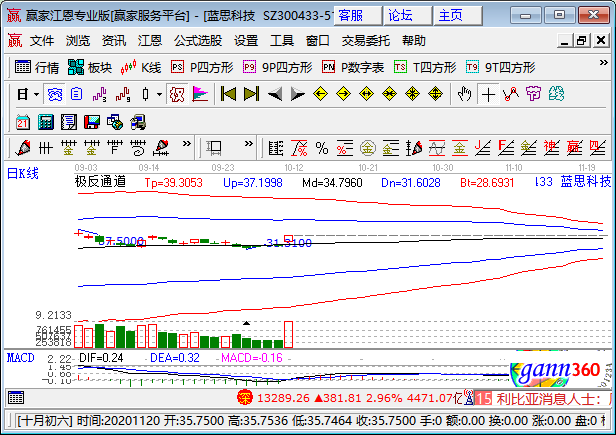This screenshot has width=616, height=435.
Task: Click yellow diamond horizontal-compress icon
Action: coord(389,94)
